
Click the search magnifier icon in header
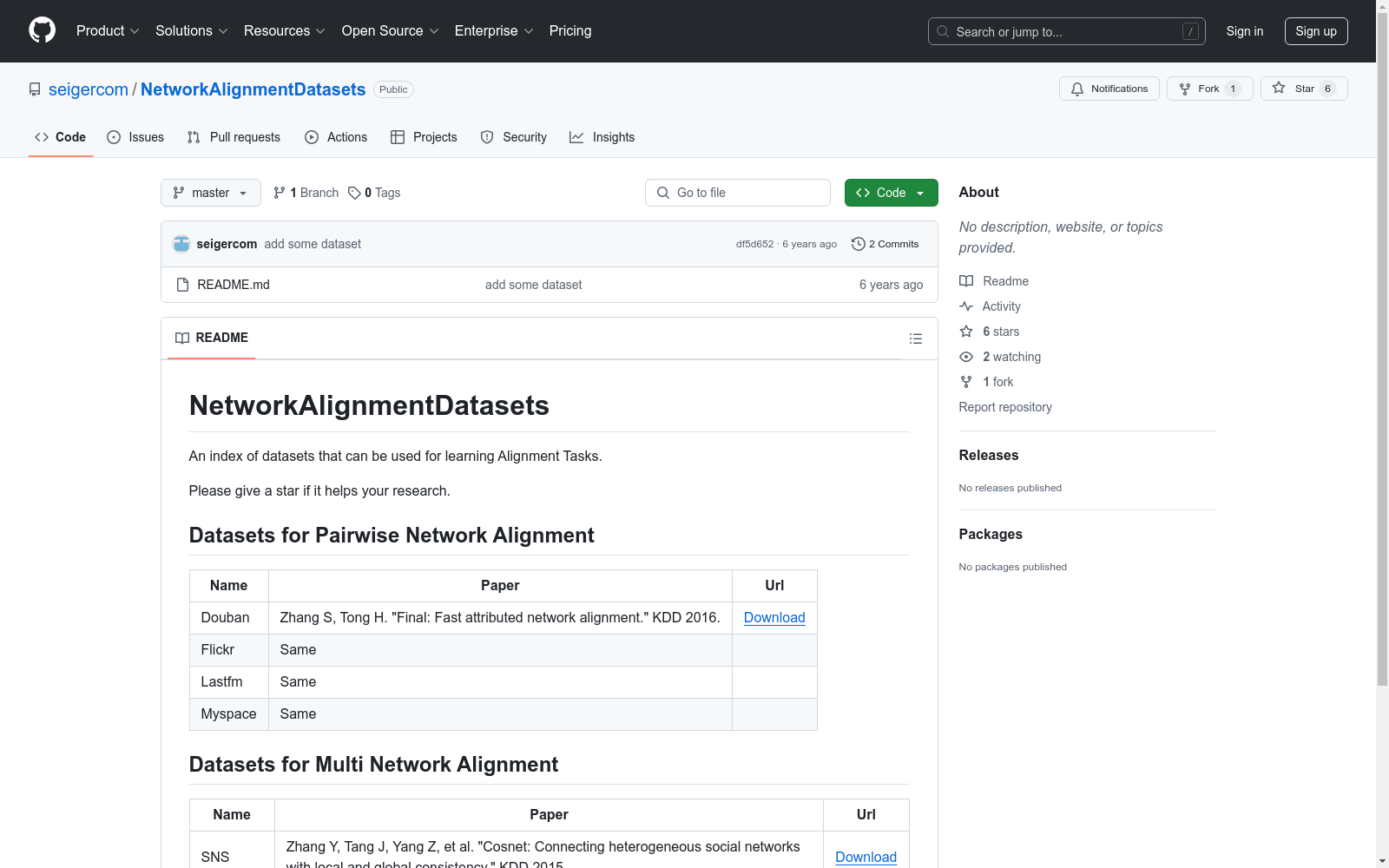click(943, 31)
